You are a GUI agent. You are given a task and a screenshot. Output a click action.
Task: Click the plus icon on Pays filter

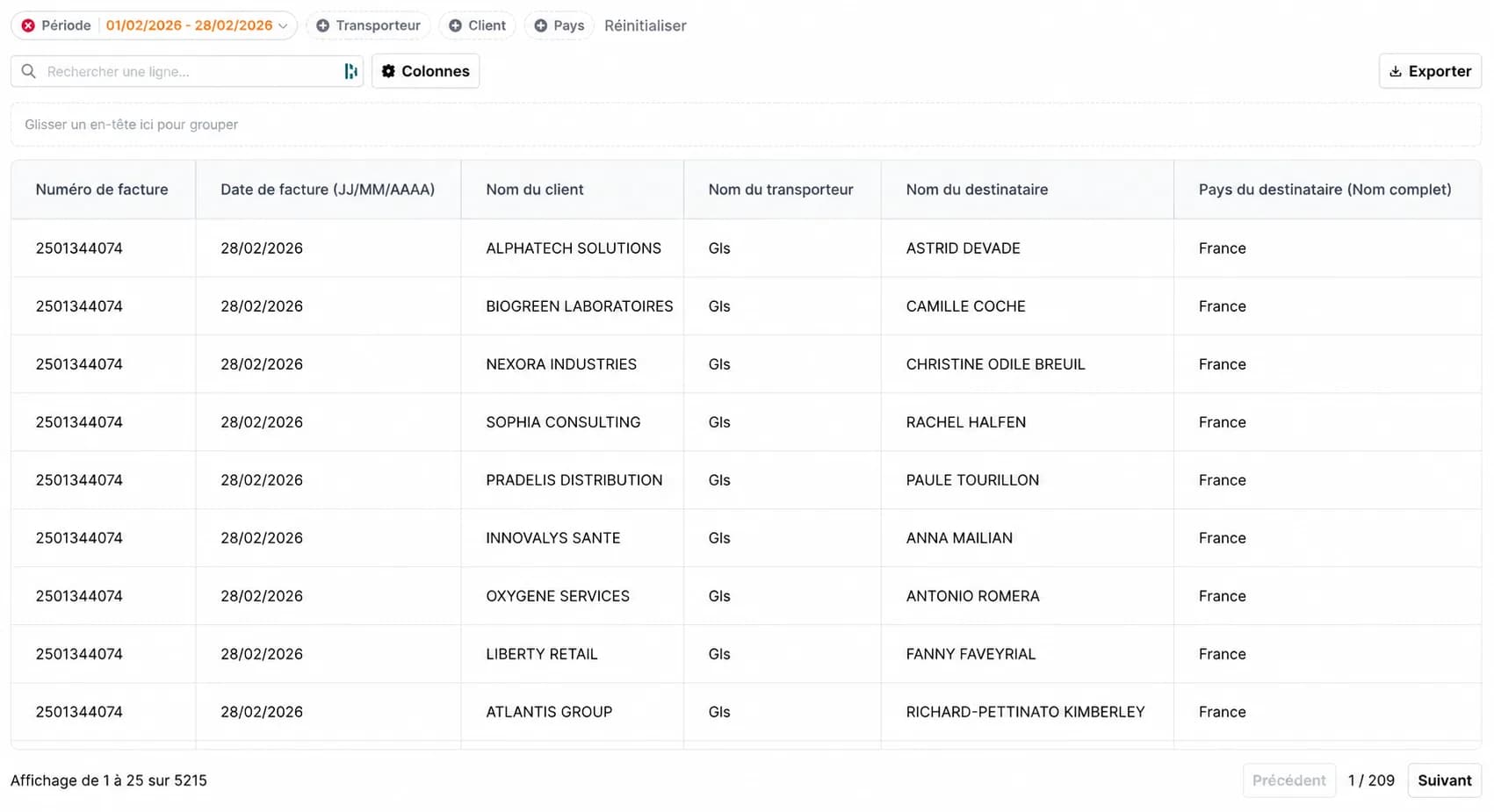click(x=541, y=25)
